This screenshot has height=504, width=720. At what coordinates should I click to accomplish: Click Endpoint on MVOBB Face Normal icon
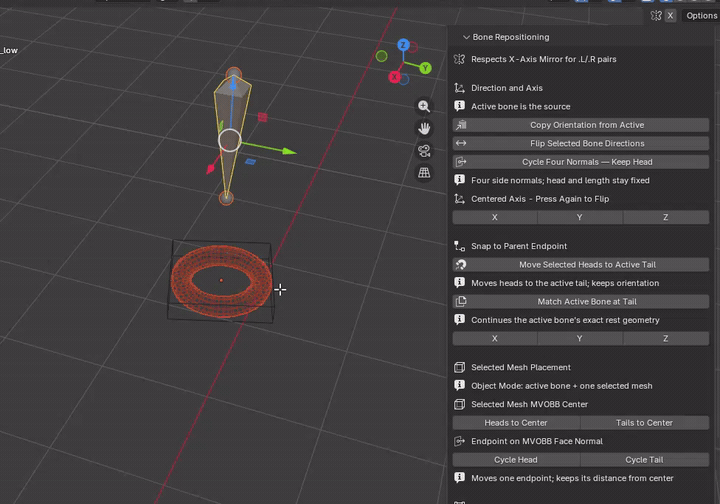(x=459, y=441)
